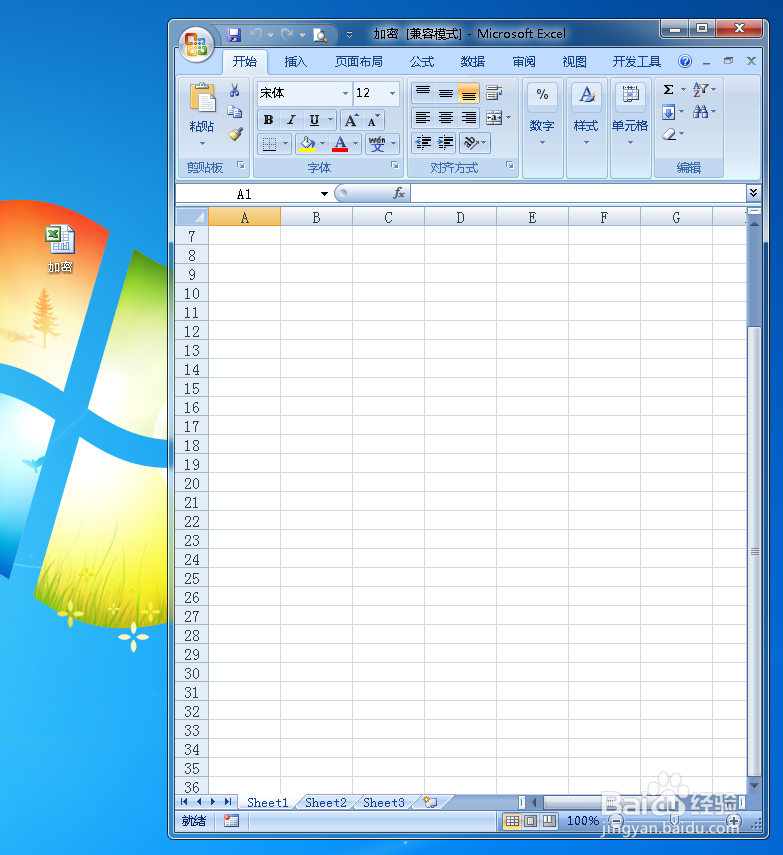Click the macro recording icon in status bar
Screen dimensions: 783x855
pyautogui.click(x=231, y=821)
